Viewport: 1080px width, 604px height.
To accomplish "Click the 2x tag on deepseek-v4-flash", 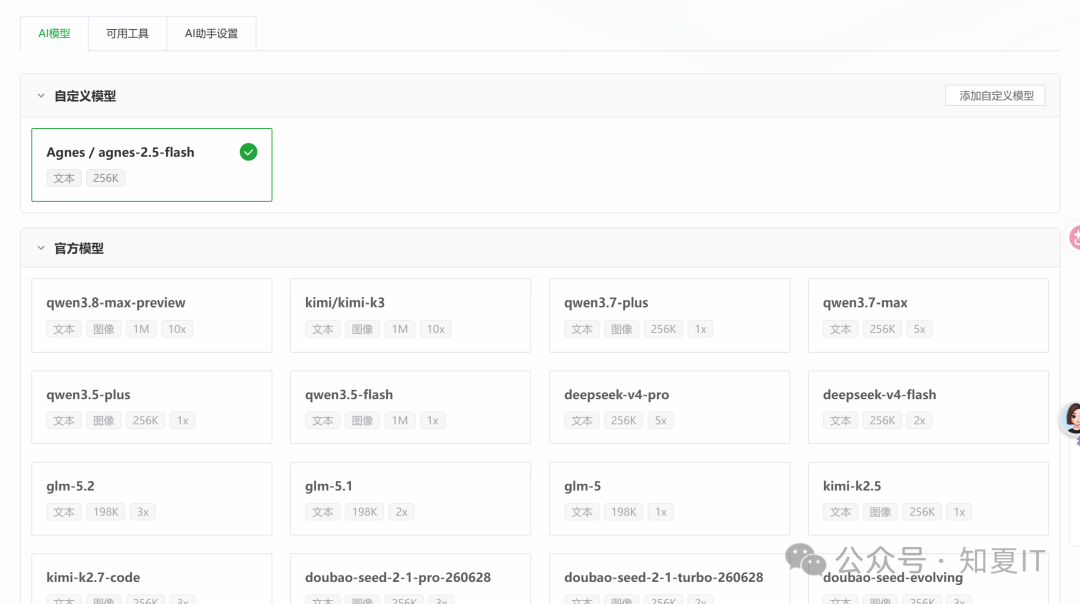I will click(x=920, y=421).
